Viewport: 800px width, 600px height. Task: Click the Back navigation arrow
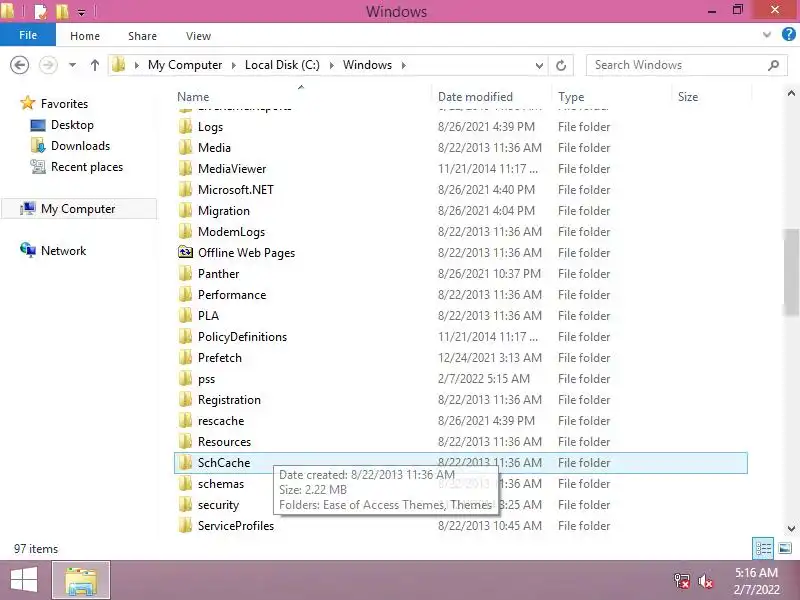click(x=19, y=65)
